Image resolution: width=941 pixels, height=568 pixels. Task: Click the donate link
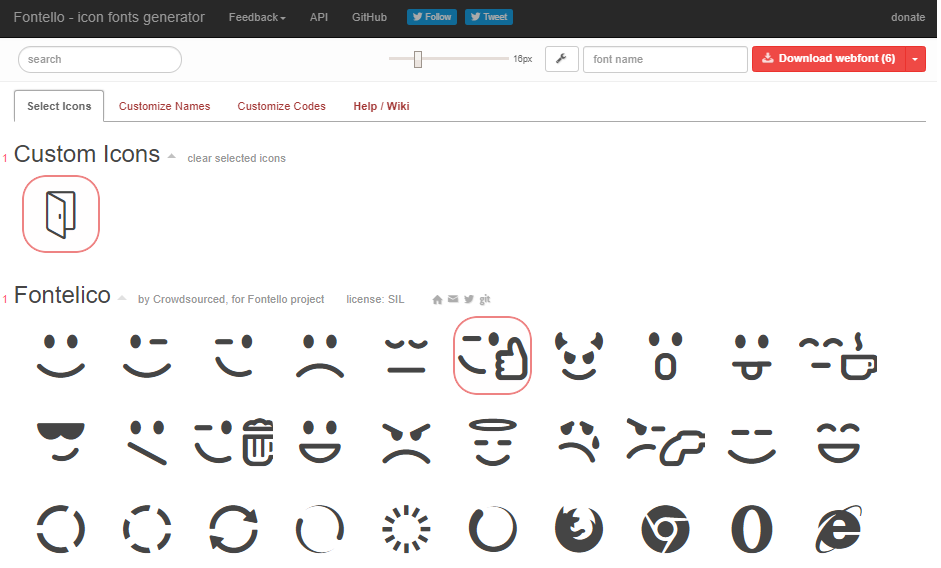907,17
